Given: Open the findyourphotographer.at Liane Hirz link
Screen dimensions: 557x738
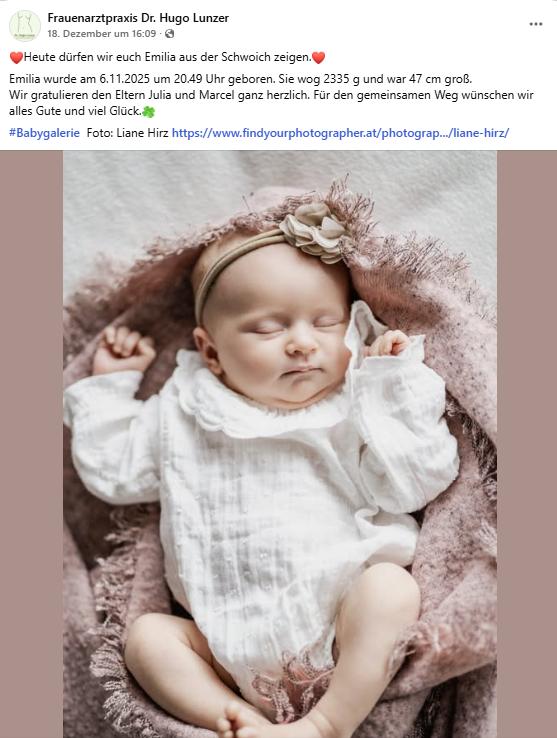Looking at the screenshot, I should click(340, 133).
